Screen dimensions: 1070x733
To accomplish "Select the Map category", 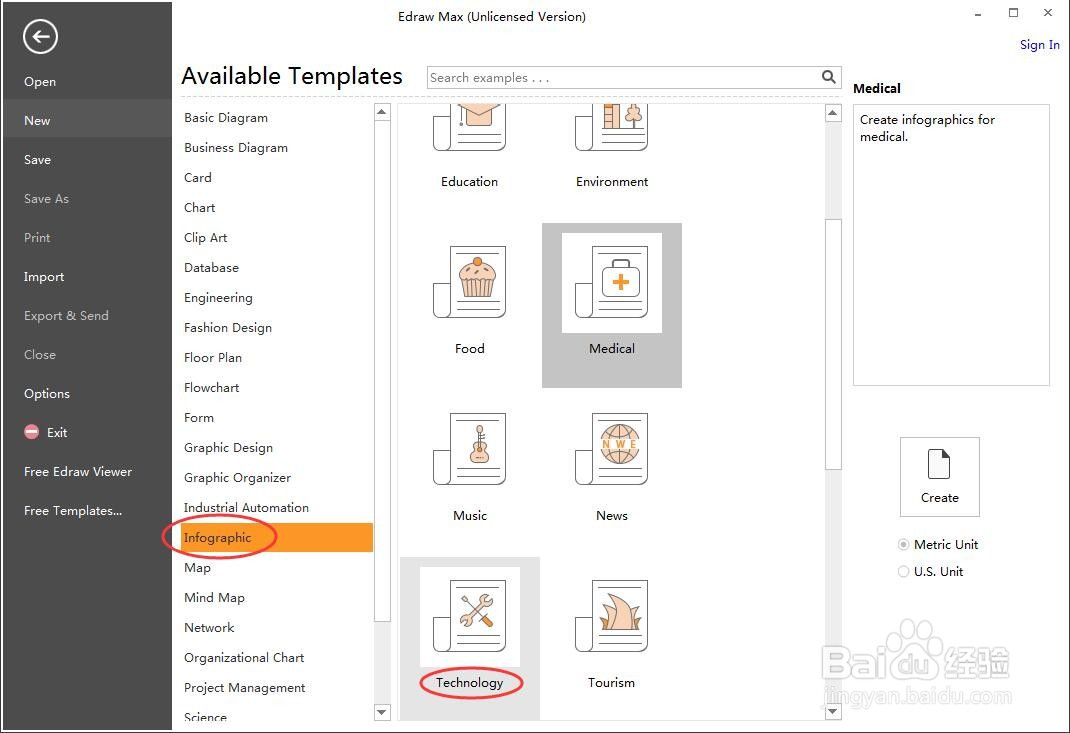I will (x=197, y=568).
